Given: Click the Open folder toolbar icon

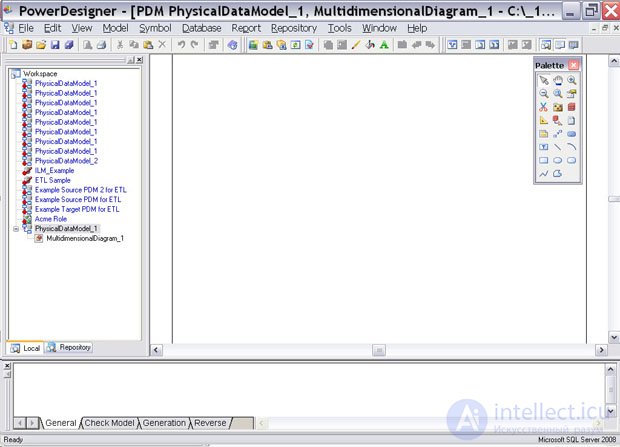Looking at the screenshot, I should coord(41,45).
